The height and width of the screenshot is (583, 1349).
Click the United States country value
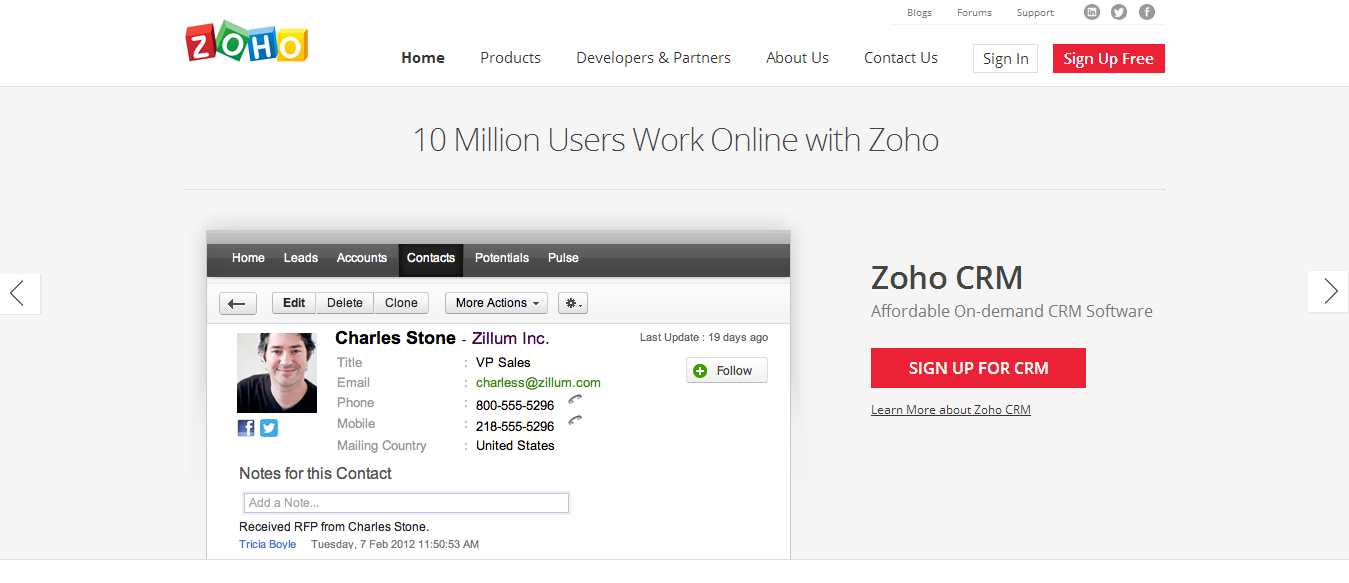(x=515, y=445)
